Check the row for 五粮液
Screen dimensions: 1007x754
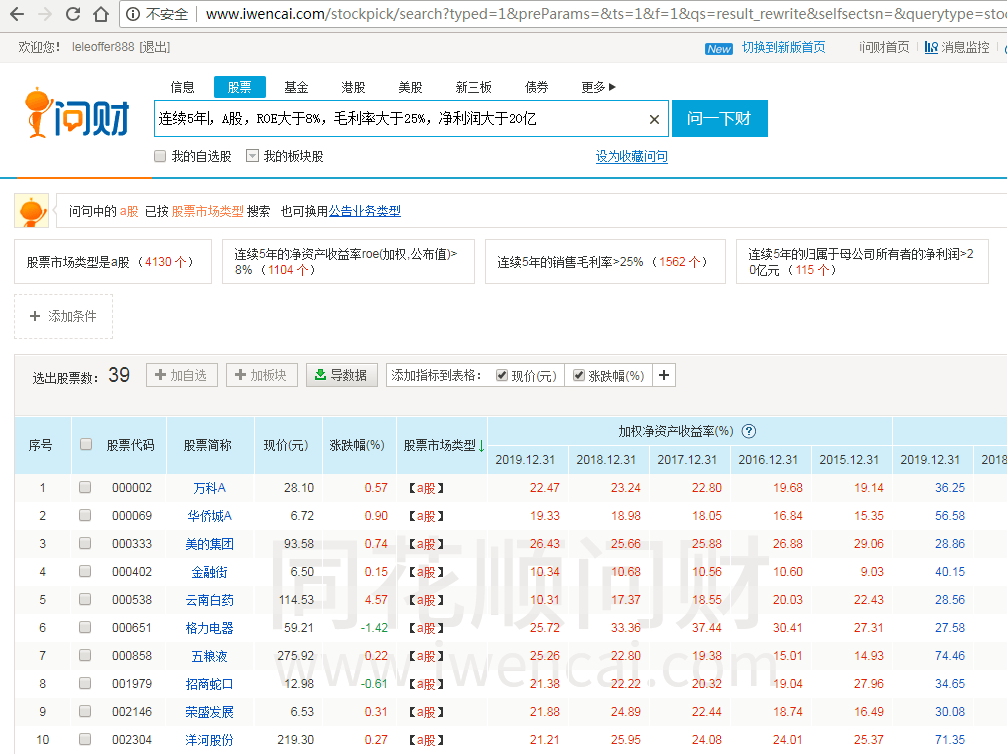point(85,655)
